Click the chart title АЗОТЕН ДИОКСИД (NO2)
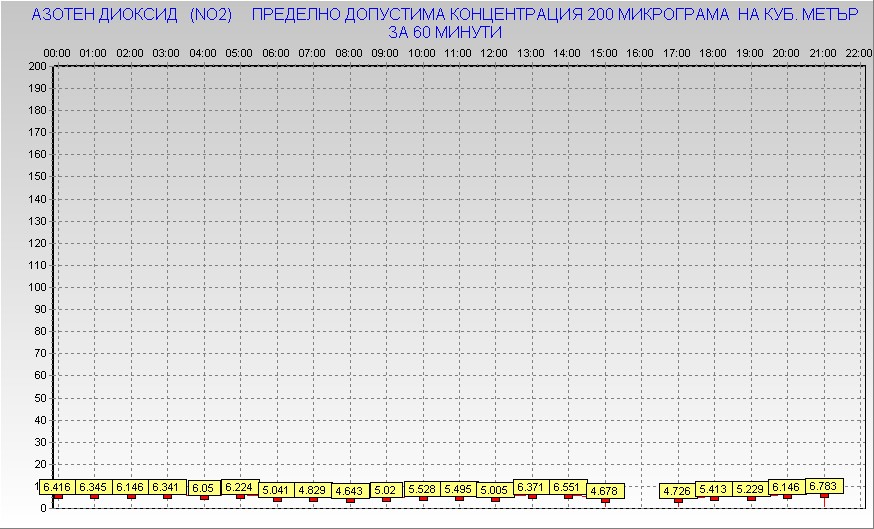Image resolution: width=874 pixels, height=529 pixels. 132,16
